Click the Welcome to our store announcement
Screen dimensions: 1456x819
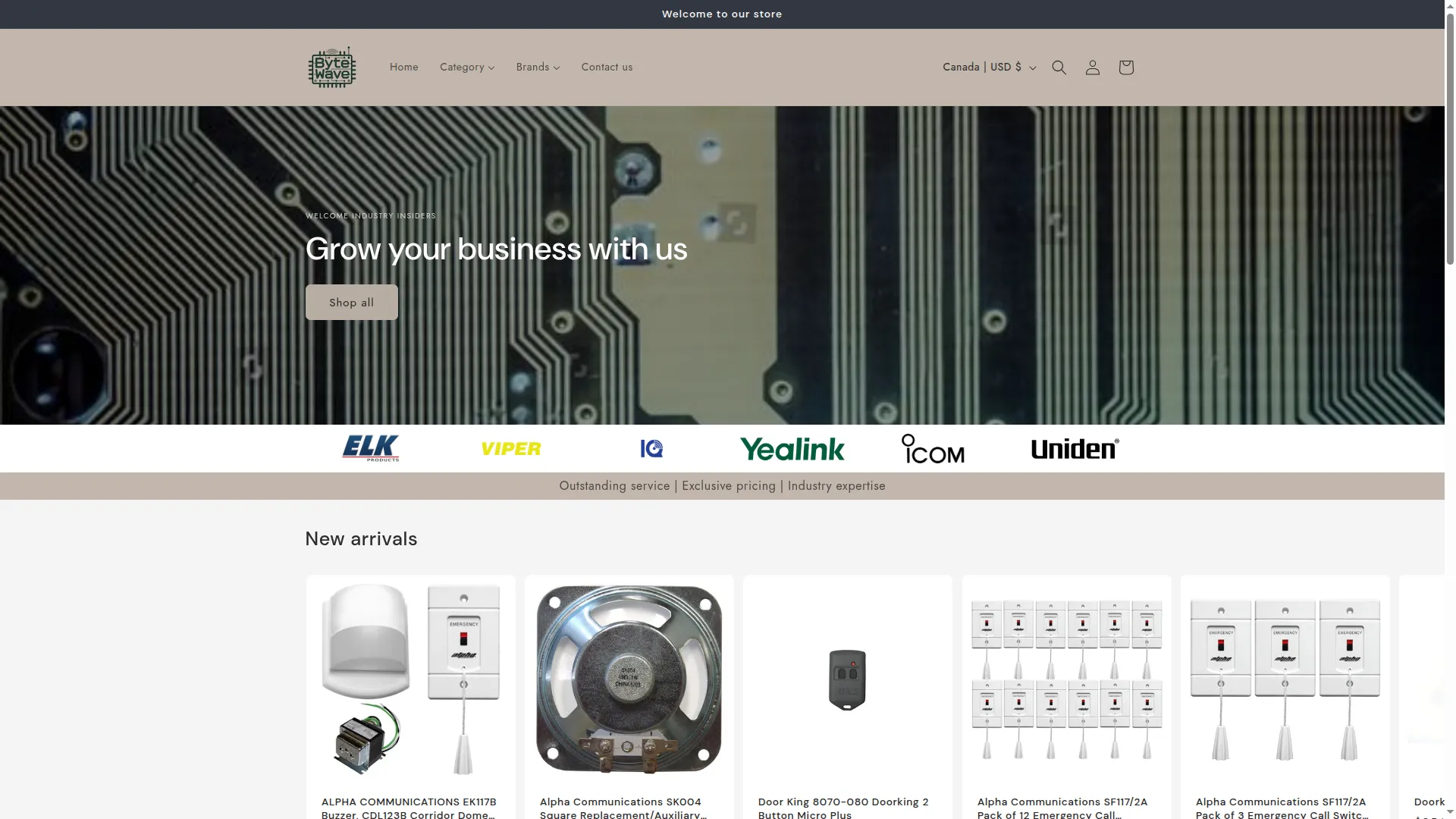click(722, 14)
